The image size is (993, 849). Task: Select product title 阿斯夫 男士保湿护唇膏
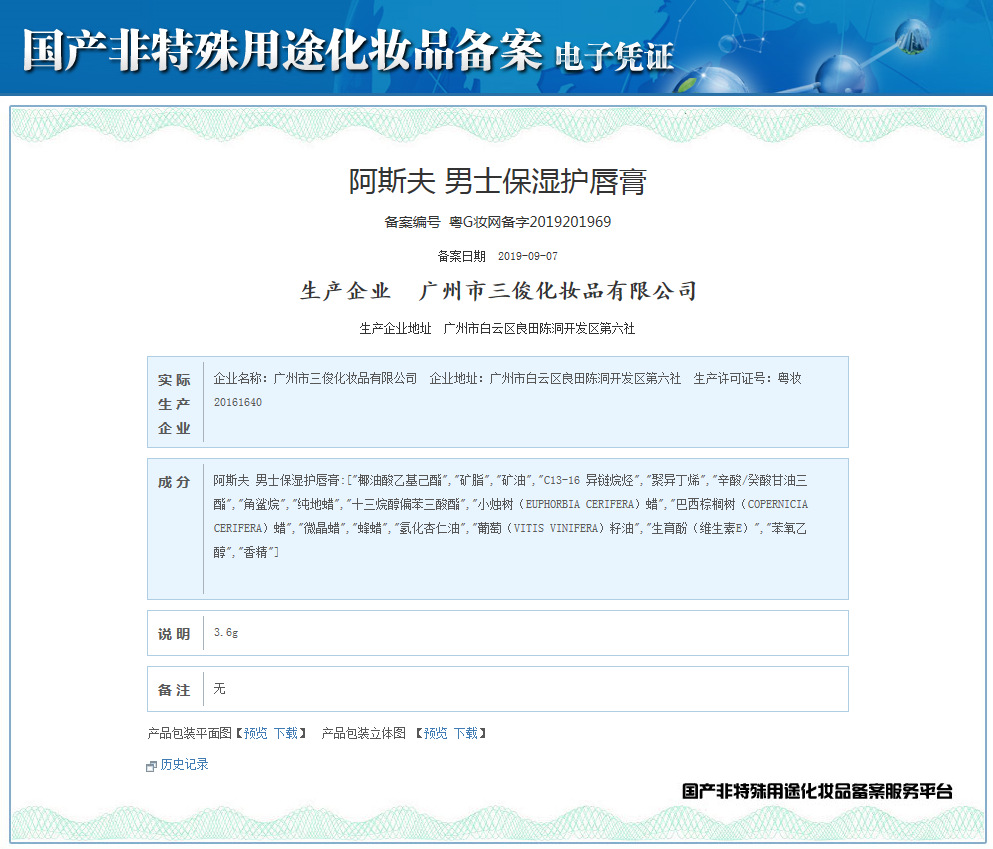point(498,182)
